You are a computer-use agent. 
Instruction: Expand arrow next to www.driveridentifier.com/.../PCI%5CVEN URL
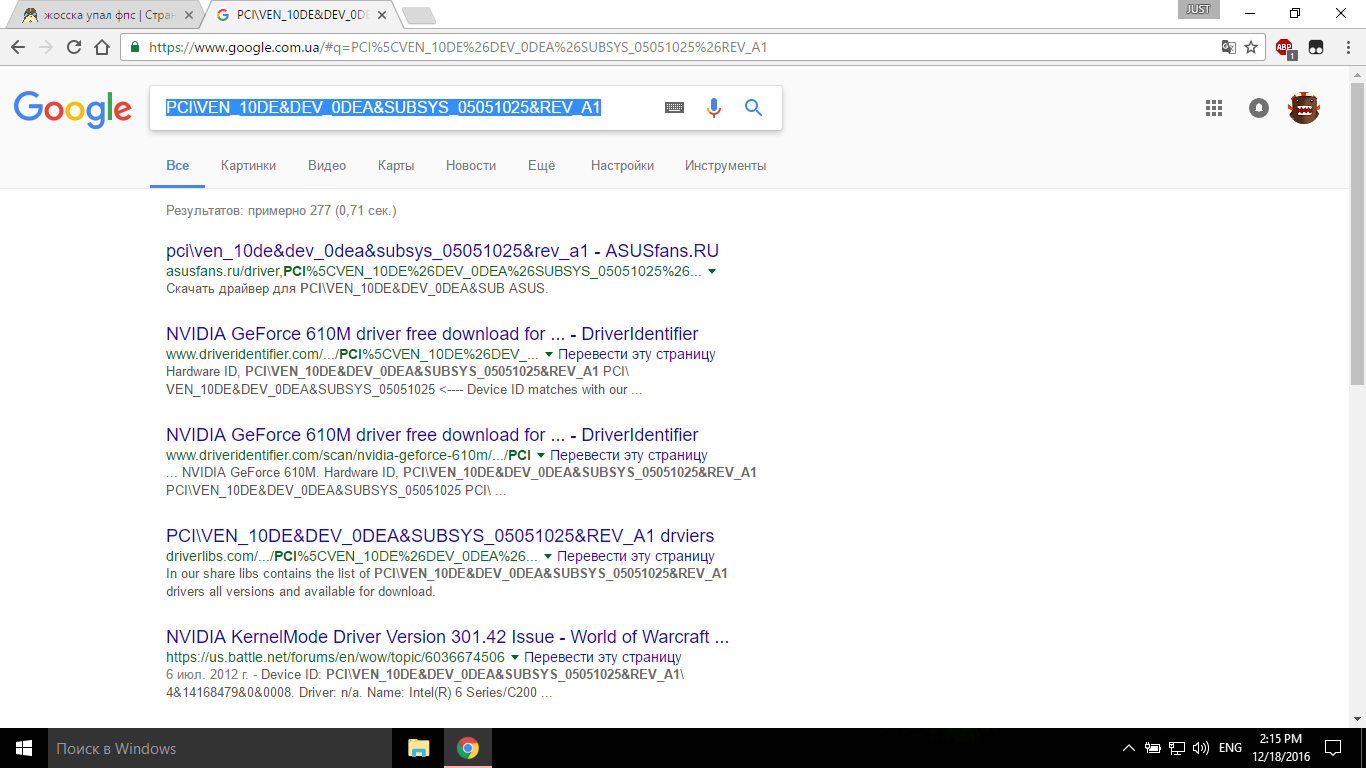548,355
